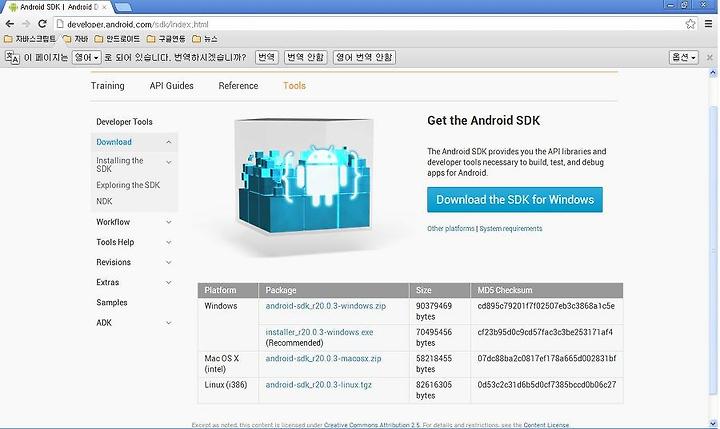
Task: Click the Android SDK cube image
Action: point(304,177)
